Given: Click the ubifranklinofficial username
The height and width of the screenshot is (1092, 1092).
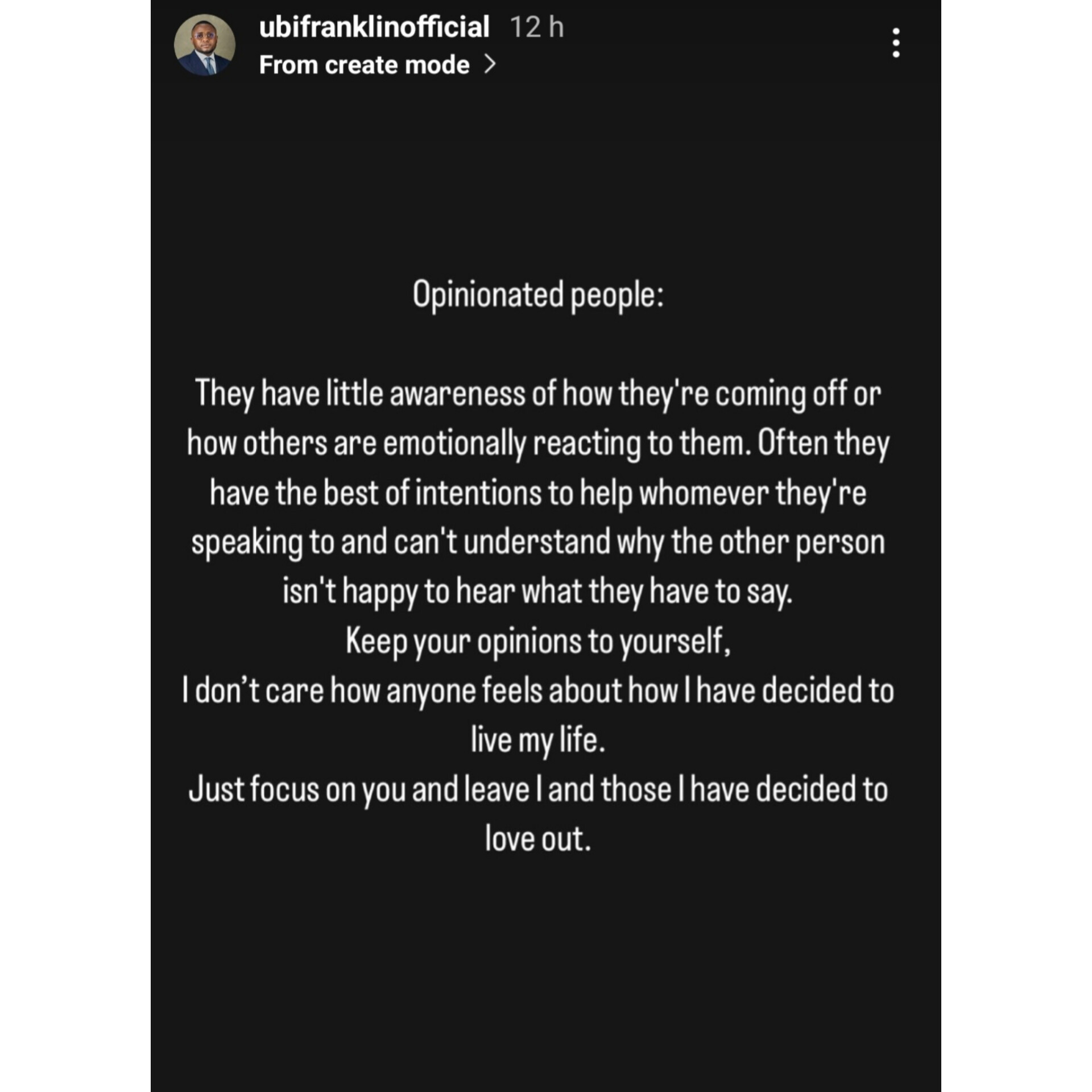Looking at the screenshot, I should (374, 27).
